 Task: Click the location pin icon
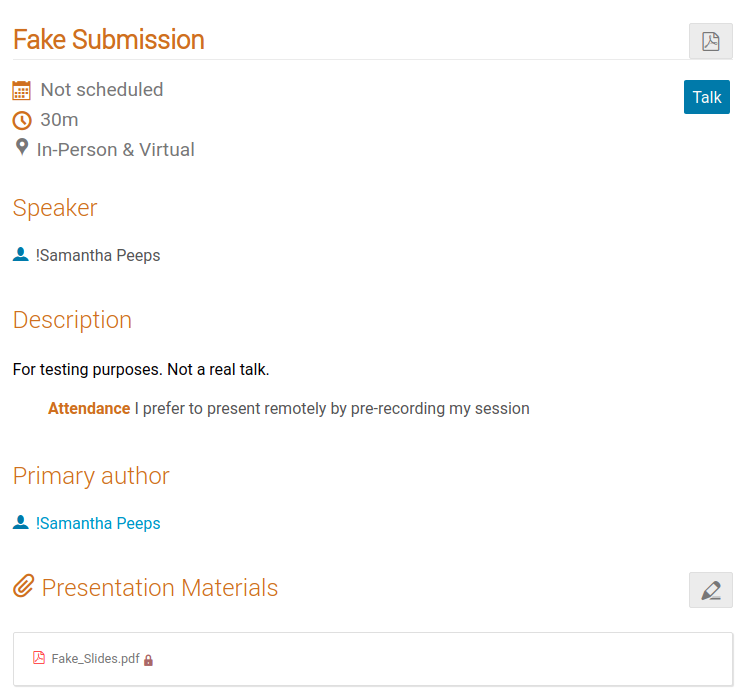(x=22, y=147)
